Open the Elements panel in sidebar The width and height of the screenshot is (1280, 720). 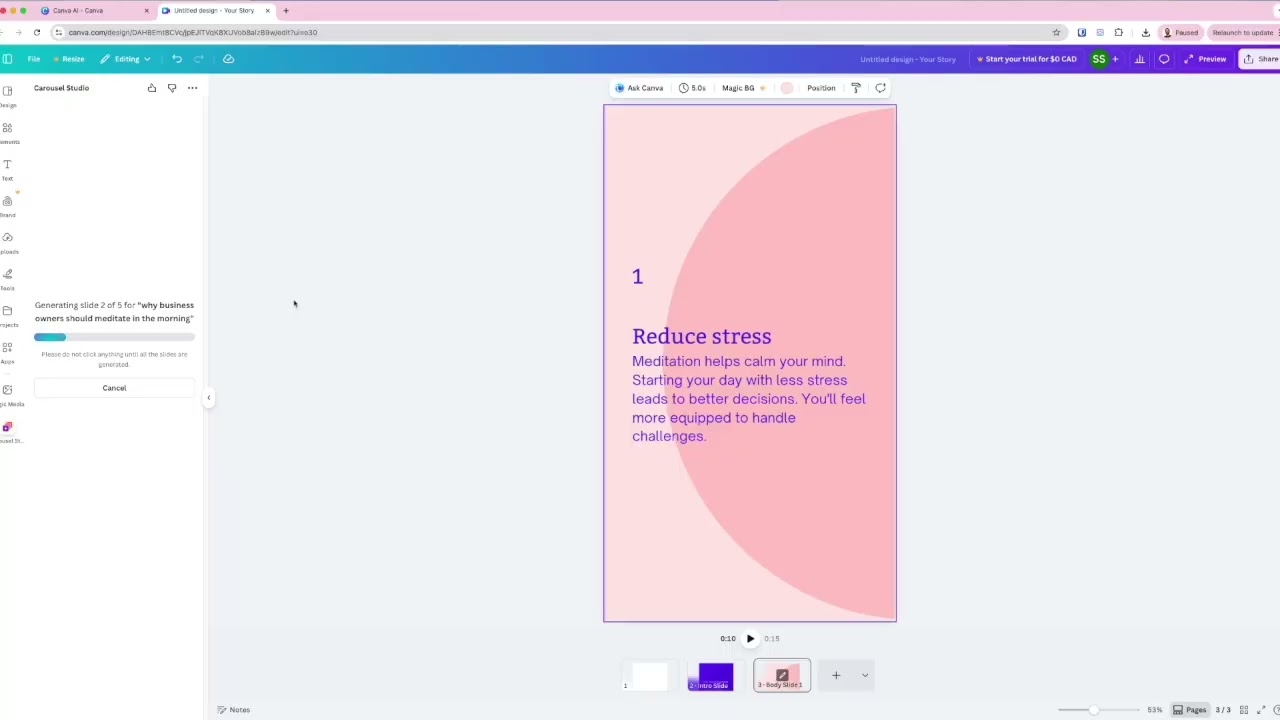(7, 133)
